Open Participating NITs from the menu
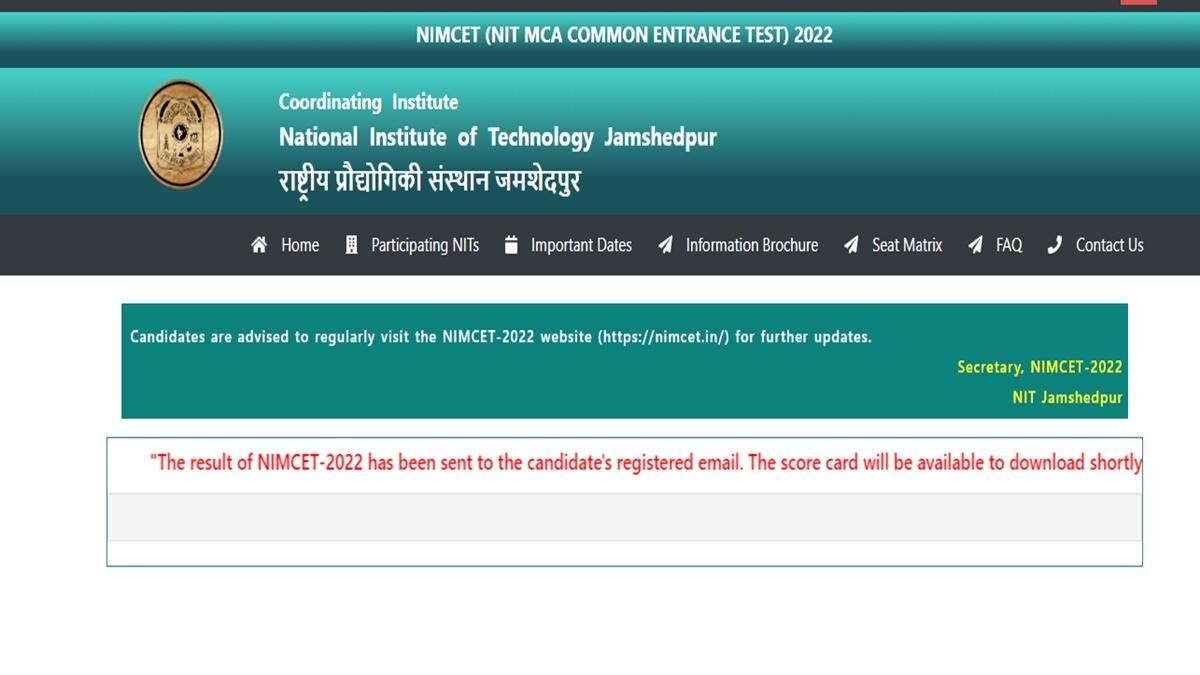The height and width of the screenshot is (675, 1200). 424,245
